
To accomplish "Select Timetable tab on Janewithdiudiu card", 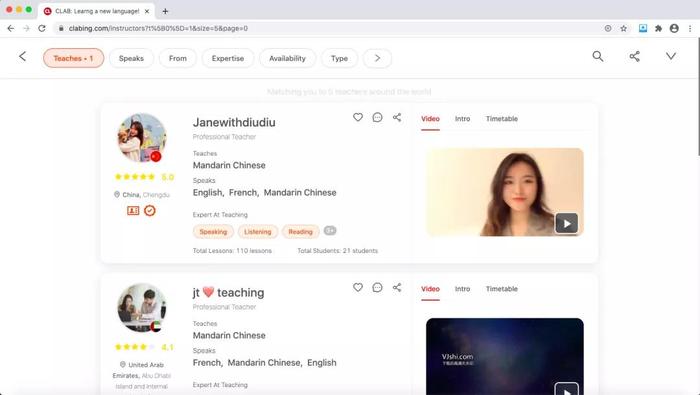I will 502,119.
